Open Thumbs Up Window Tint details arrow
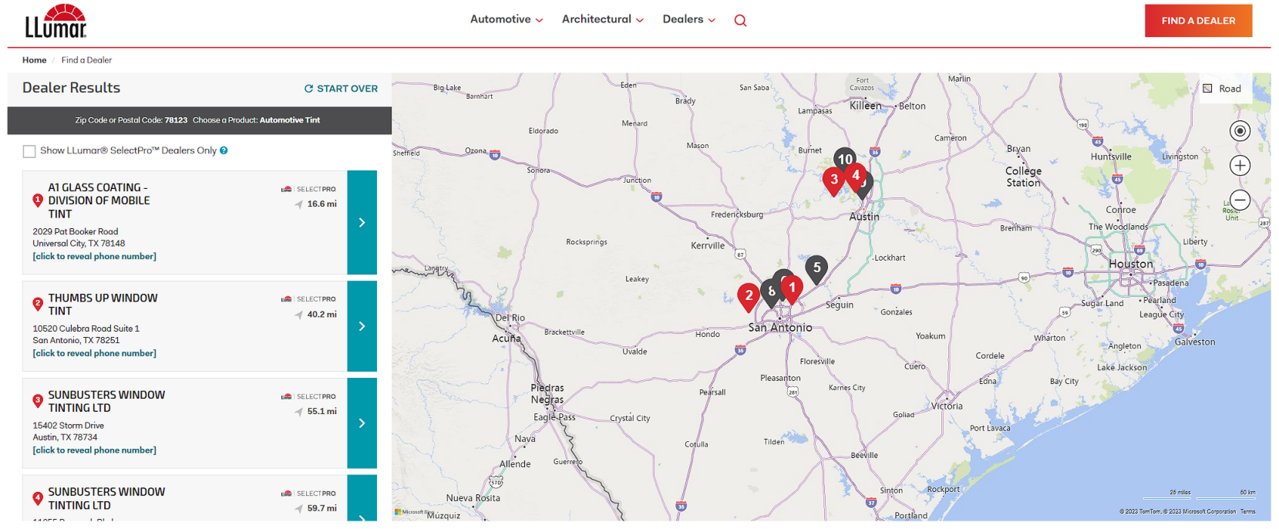 362,326
